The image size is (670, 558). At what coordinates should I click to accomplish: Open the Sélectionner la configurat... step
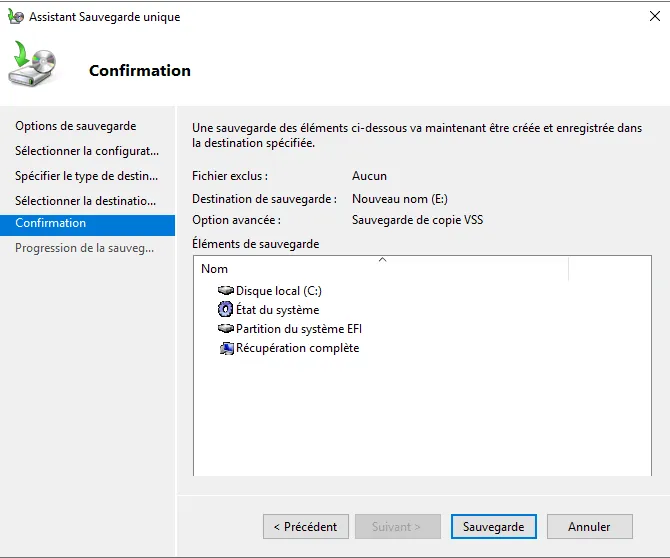[x=87, y=151]
